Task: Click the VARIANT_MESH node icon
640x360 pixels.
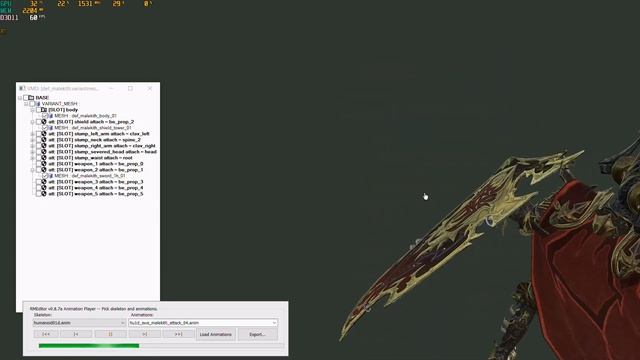Action: tap(38, 104)
